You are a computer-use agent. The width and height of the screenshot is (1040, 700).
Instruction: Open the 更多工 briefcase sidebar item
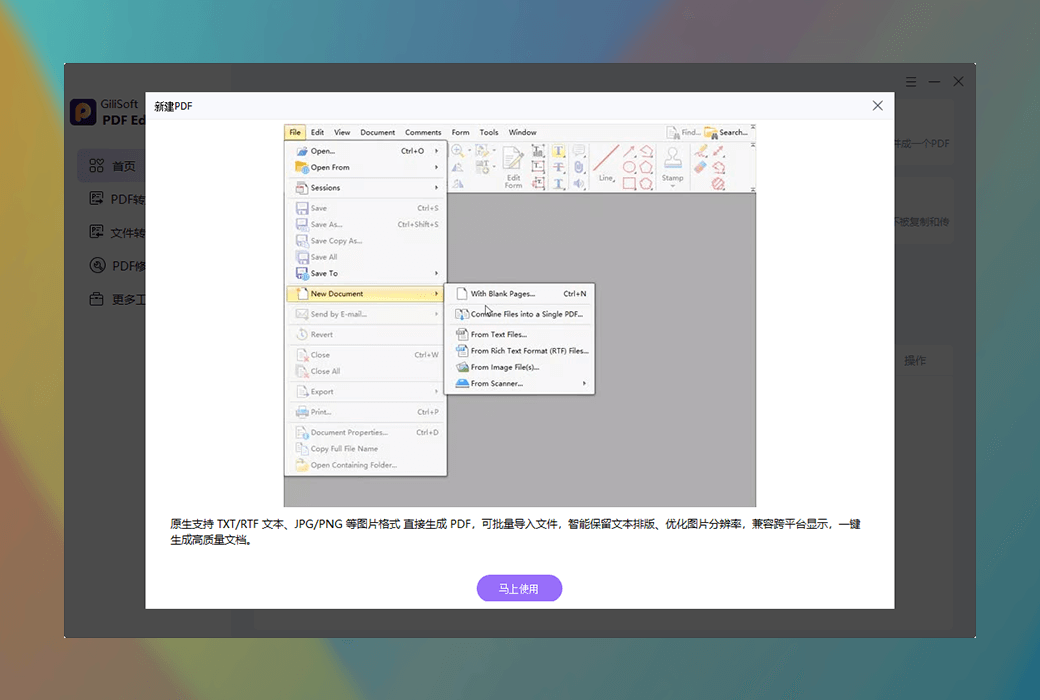point(117,299)
